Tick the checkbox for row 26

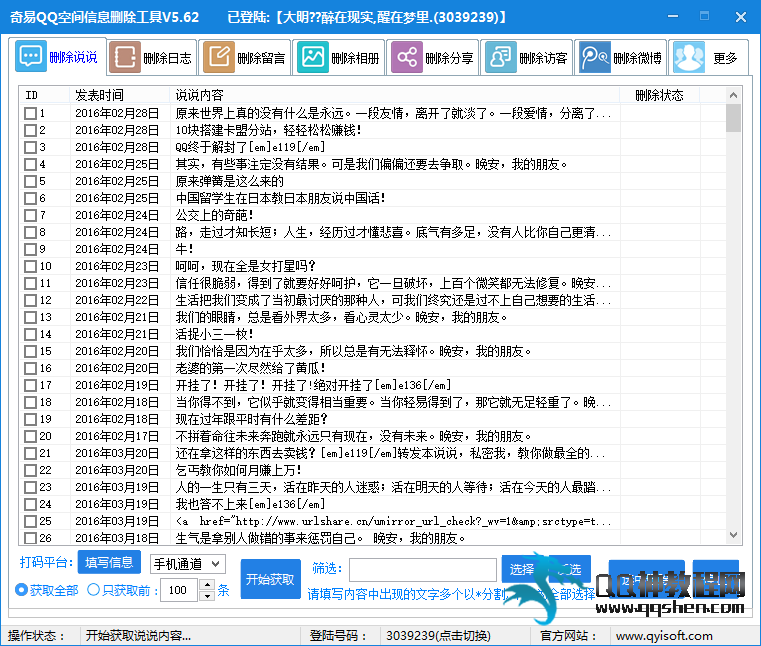(31, 538)
